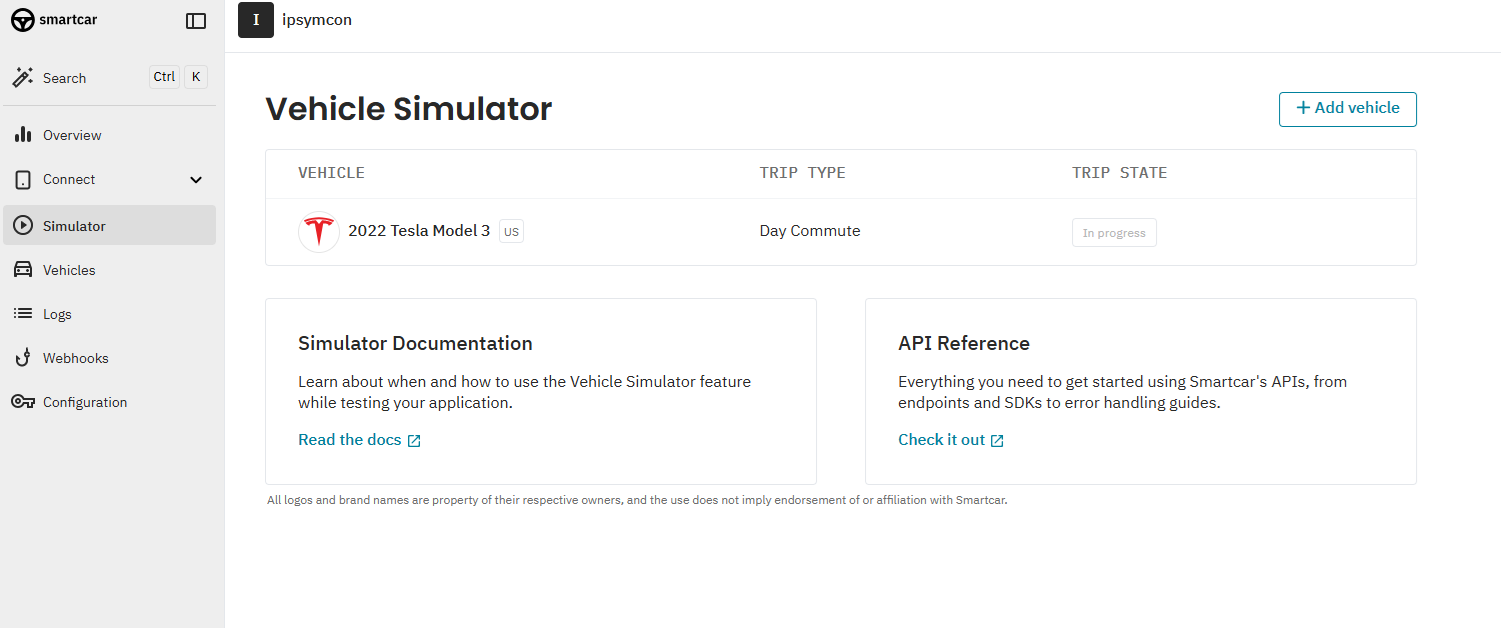Click the Smartcar steering wheel logo

click(x=23, y=20)
